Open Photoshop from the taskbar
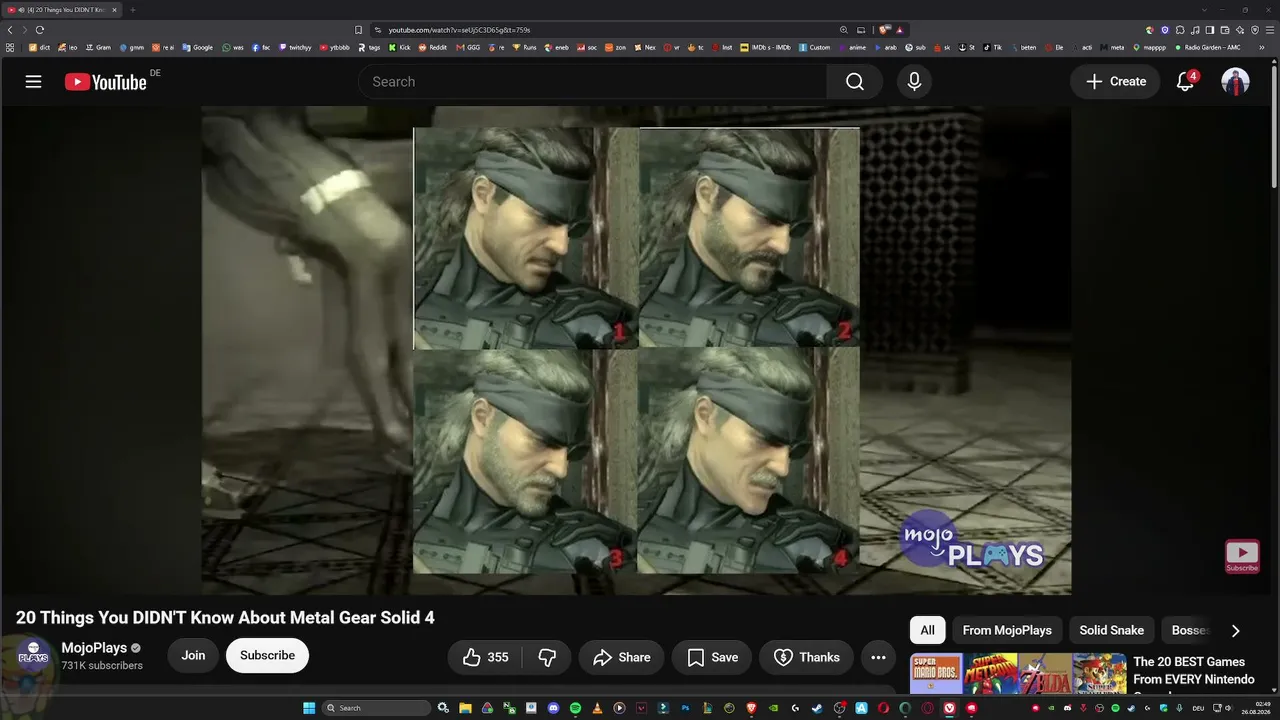The height and width of the screenshot is (720, 1280). [x=685, y=708]
